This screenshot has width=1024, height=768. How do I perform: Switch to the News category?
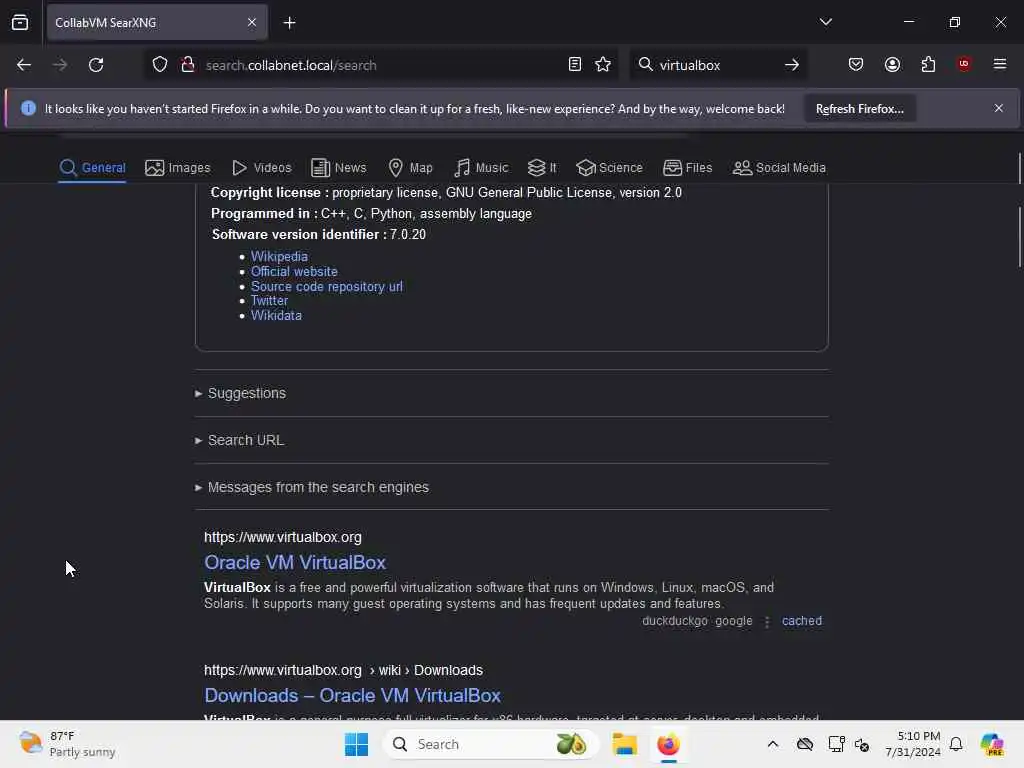tap(339, 168)
